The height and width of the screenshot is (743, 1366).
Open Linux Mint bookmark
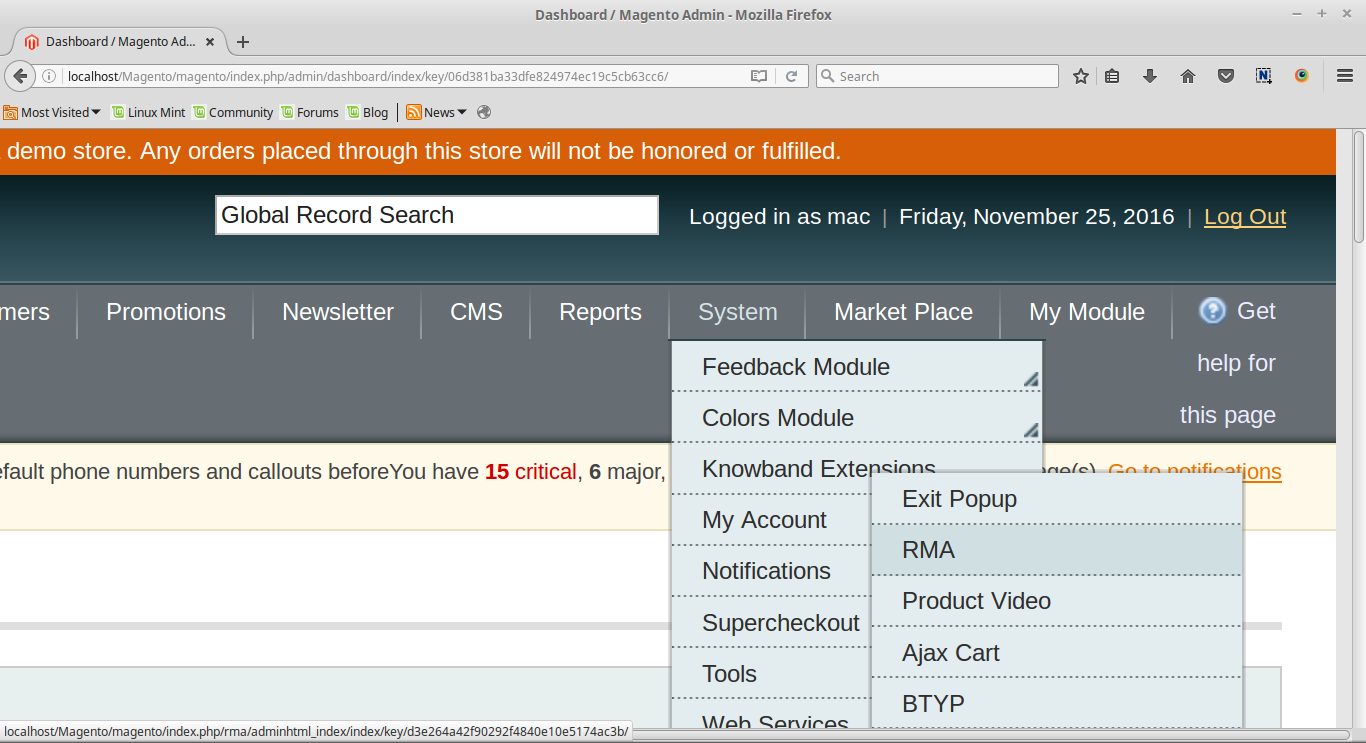pyautogui.click(x=148, y=112)
